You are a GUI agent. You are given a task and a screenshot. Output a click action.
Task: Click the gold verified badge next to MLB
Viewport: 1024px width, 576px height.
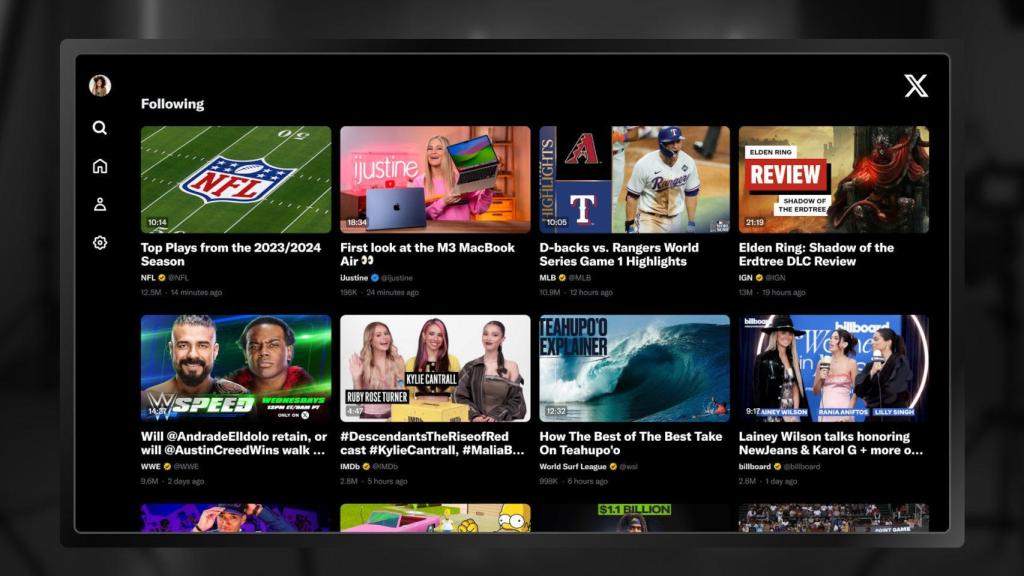click(x=564, y=277)
